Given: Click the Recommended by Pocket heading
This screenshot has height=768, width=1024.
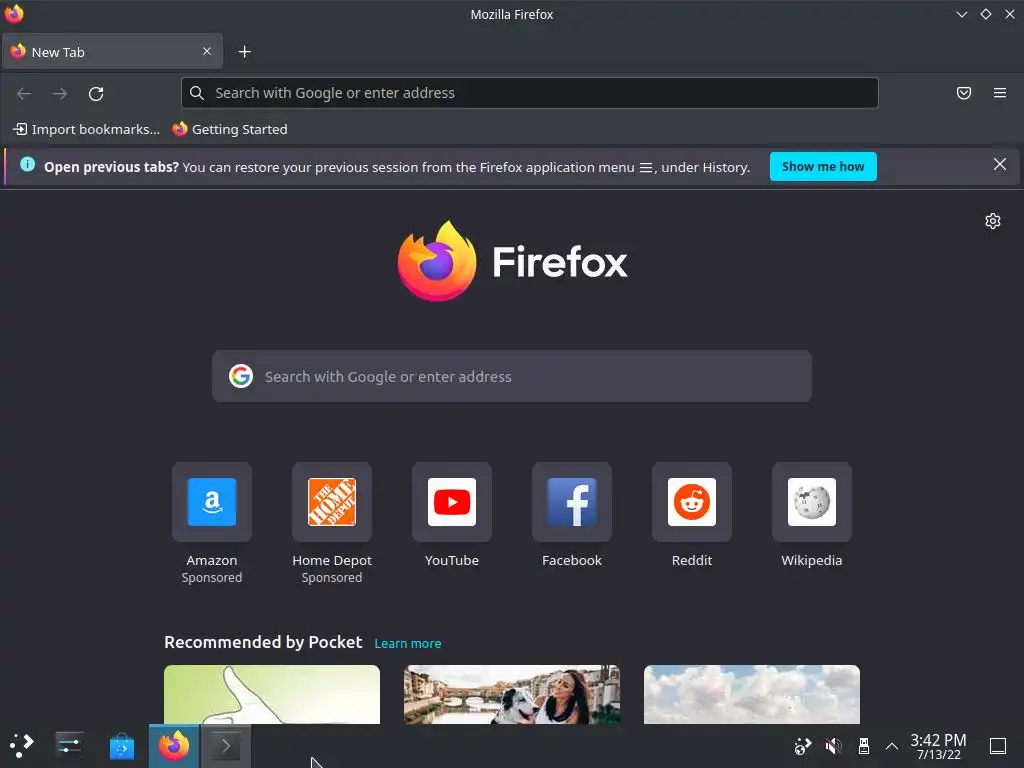Looking at the screenshot, I should click(x=263, y=642).
